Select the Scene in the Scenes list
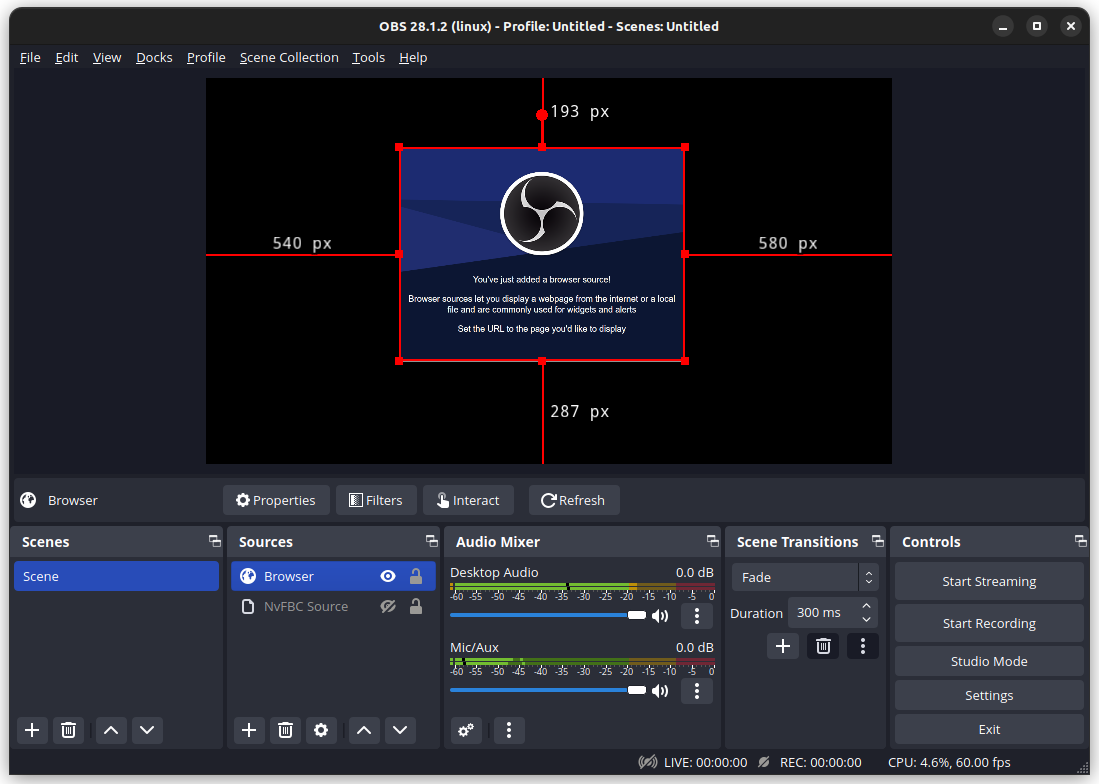 pyautogui.click(x=116, y=576)
